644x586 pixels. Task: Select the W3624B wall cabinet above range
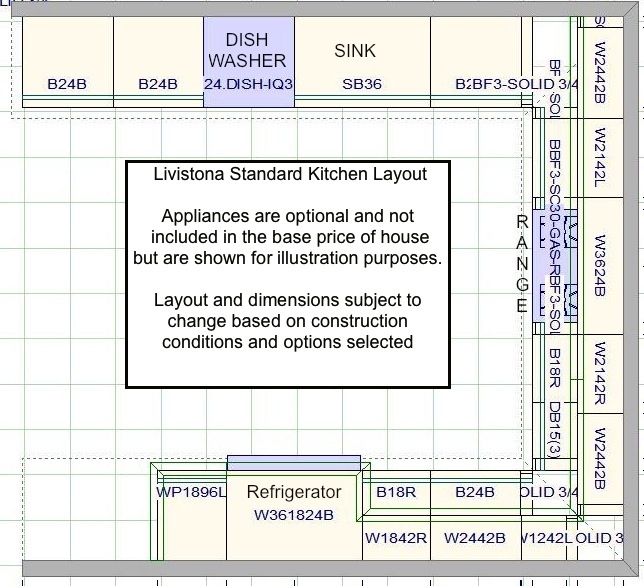pyautogui.click(x=600, y=265)
